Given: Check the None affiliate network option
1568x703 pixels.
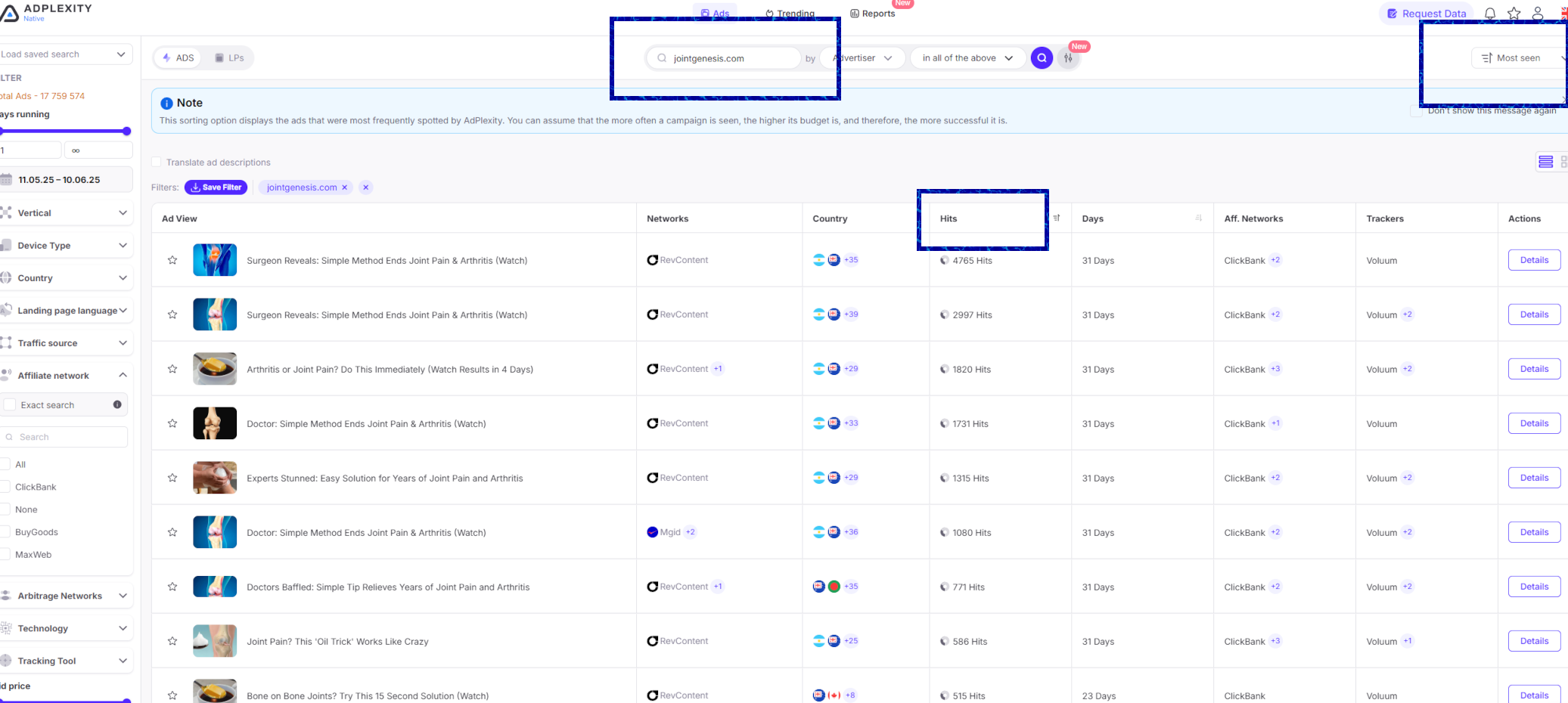Looking at the screenshot, I should [5, 509].
